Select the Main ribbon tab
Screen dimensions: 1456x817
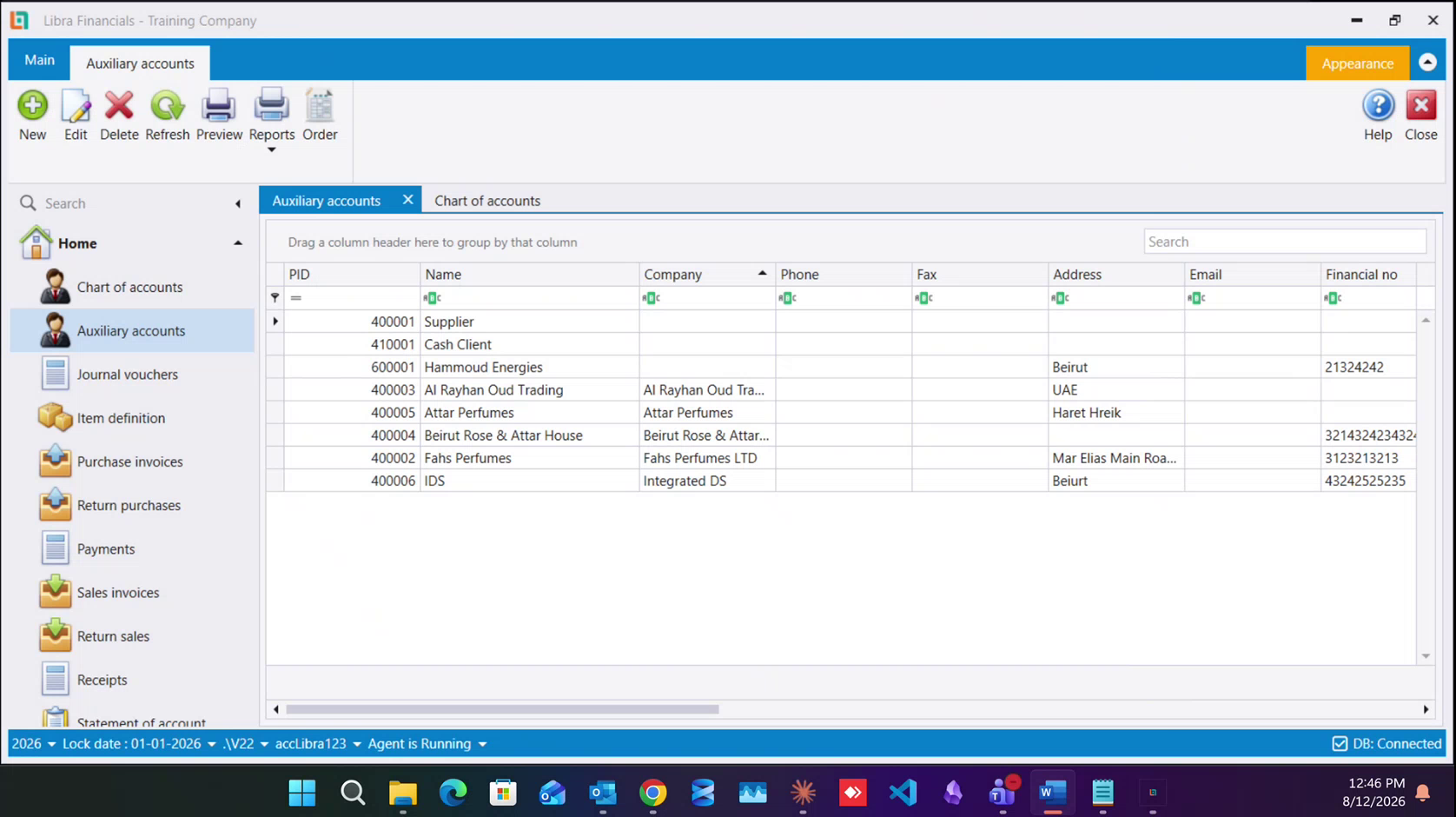(x=39, y=60)
